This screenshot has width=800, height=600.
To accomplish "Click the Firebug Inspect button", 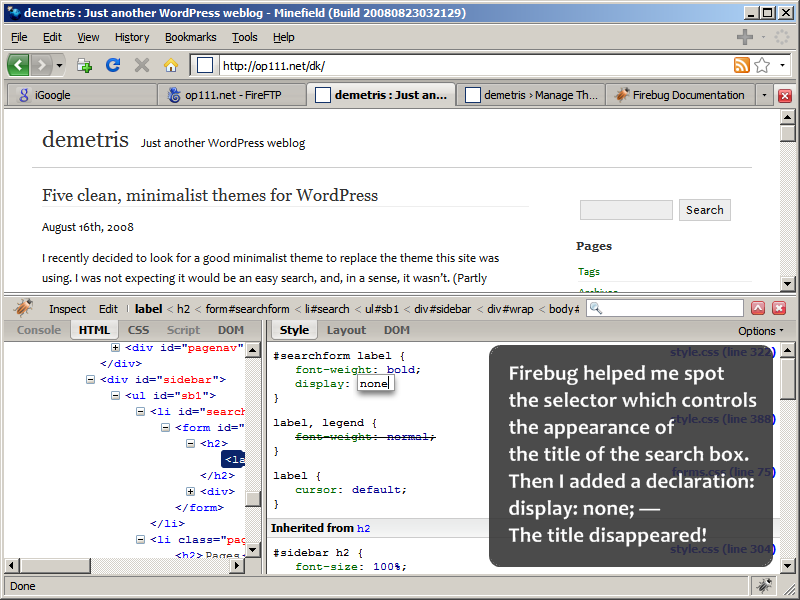I will (x=67, y=309).
